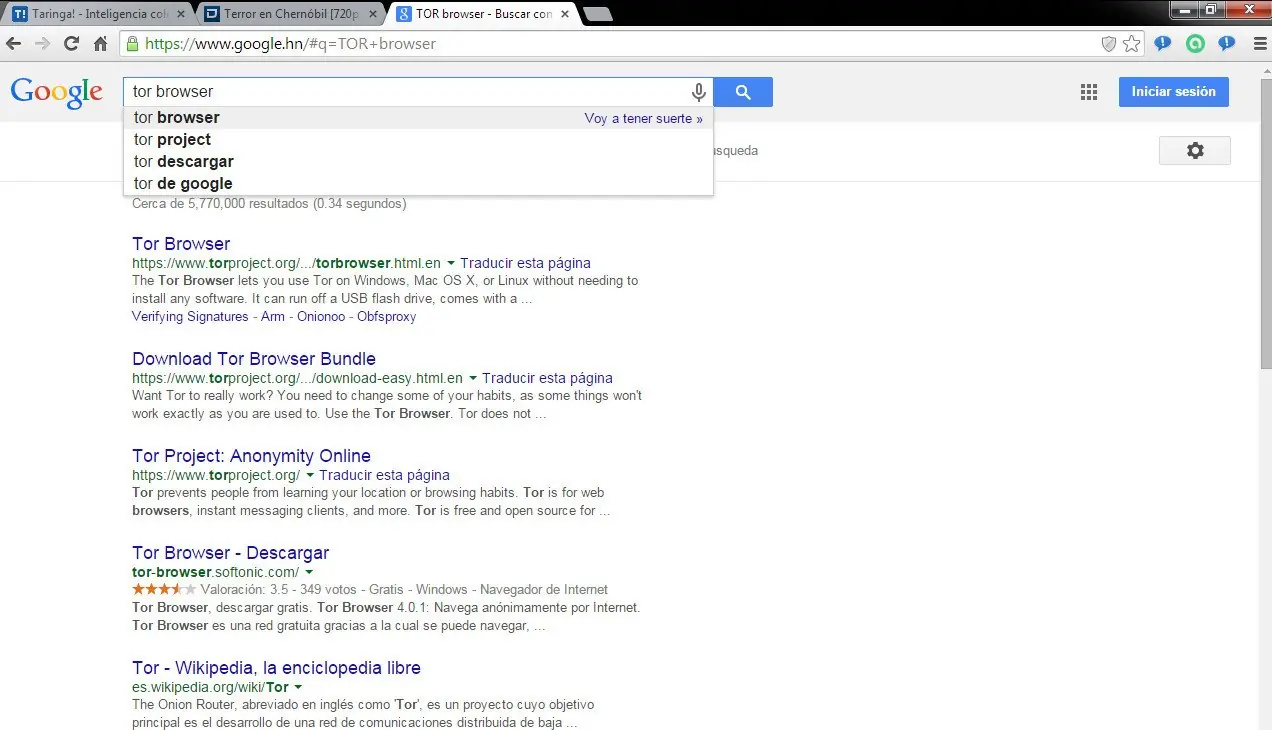The width and height of the screenshot is (1272, 730).
Task: Click the vertical page scrollbar thumb
Action: tap(1264, 225)
